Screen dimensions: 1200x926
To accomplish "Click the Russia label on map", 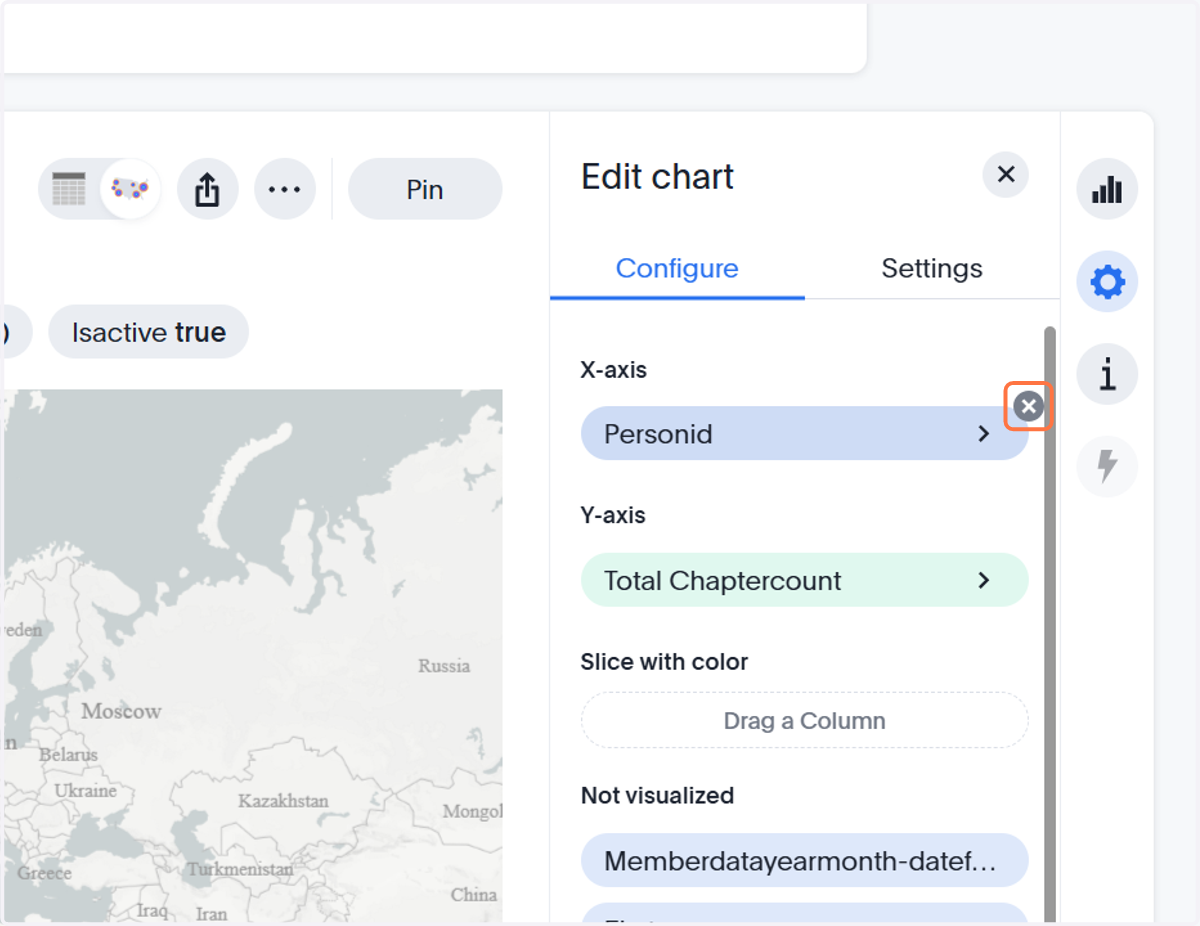I will [x=444, y=665].
